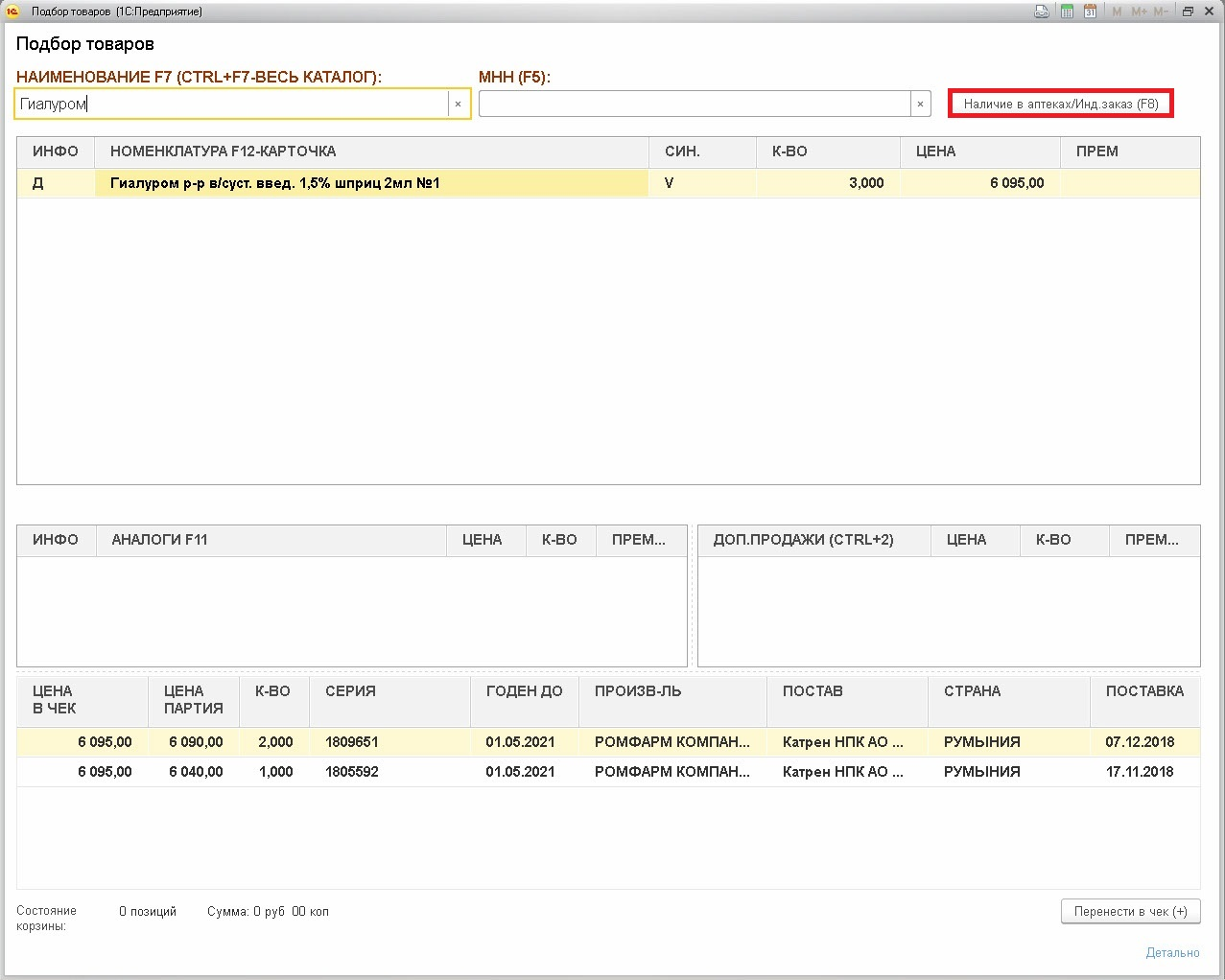Close the Подбор товаров window

(1211, 12)
